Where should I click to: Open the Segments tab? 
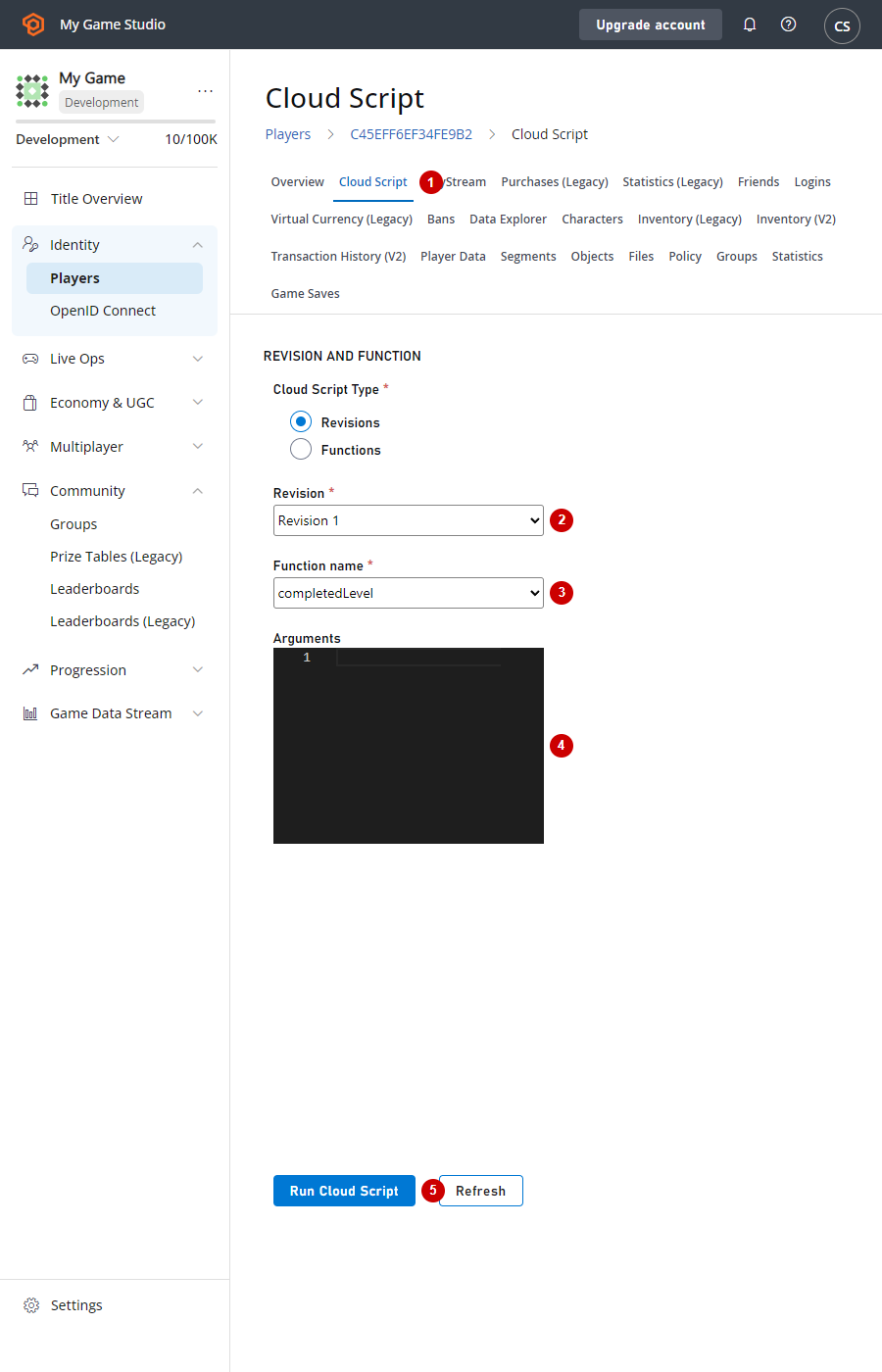pyautogui.click(x=528, y=257)
